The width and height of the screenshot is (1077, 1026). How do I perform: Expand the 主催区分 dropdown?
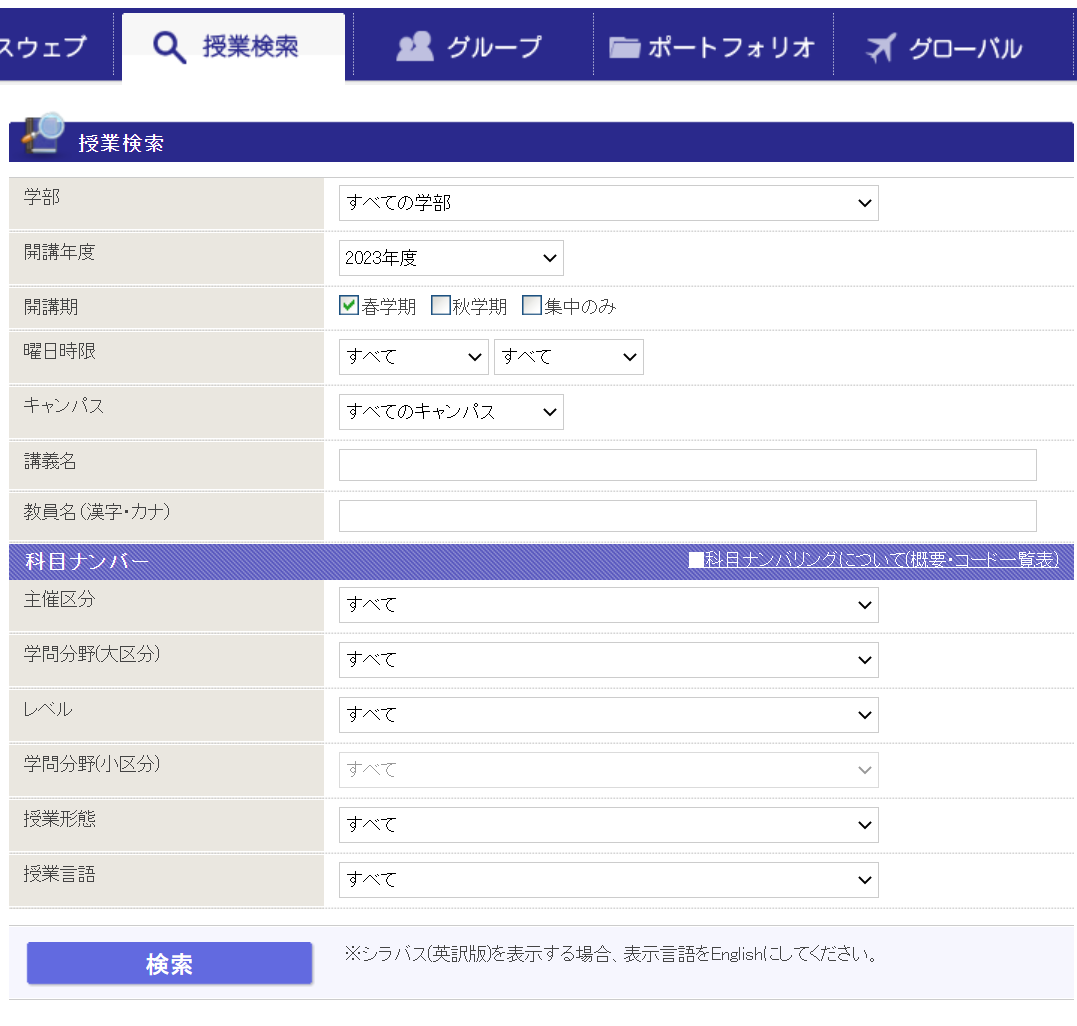coord(608,605)
